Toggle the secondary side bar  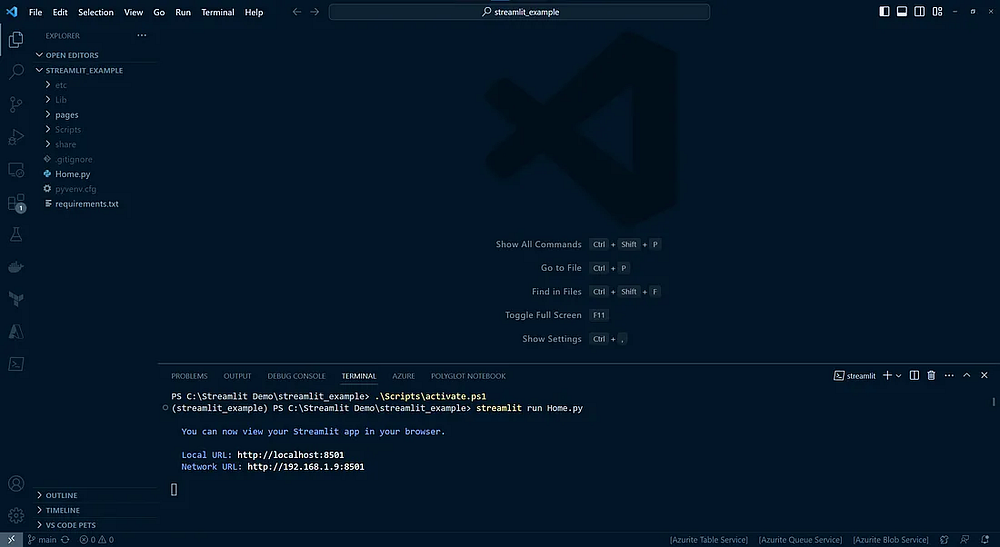919,11
